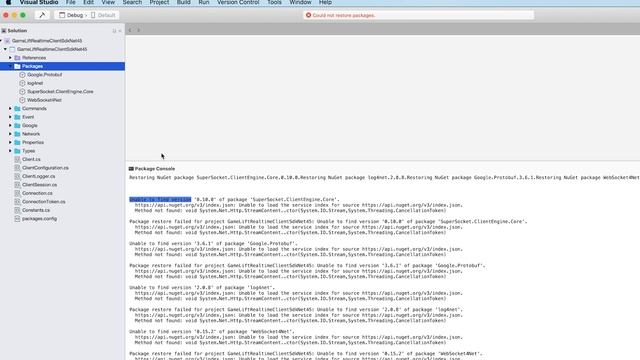
Task: Click the Package Console pad icon
Action: pyautogui.click(x=131, y=169)
